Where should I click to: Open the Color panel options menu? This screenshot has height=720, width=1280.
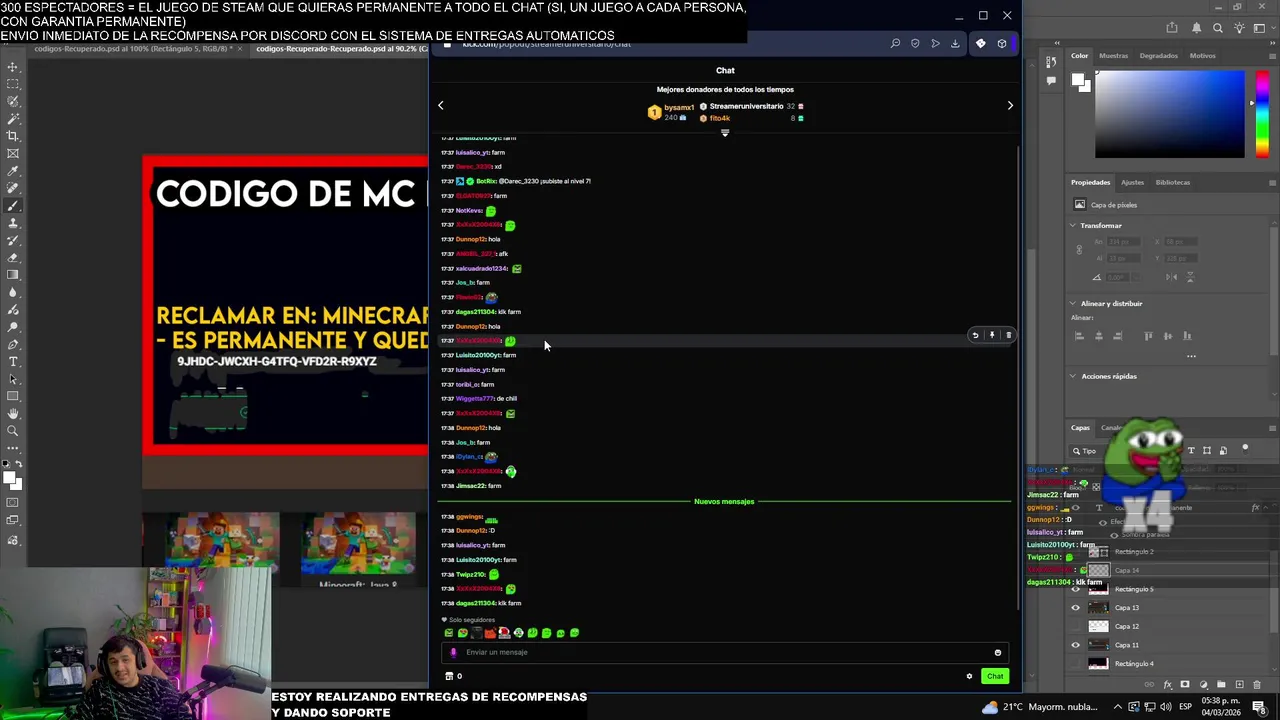click(1272, 56)
